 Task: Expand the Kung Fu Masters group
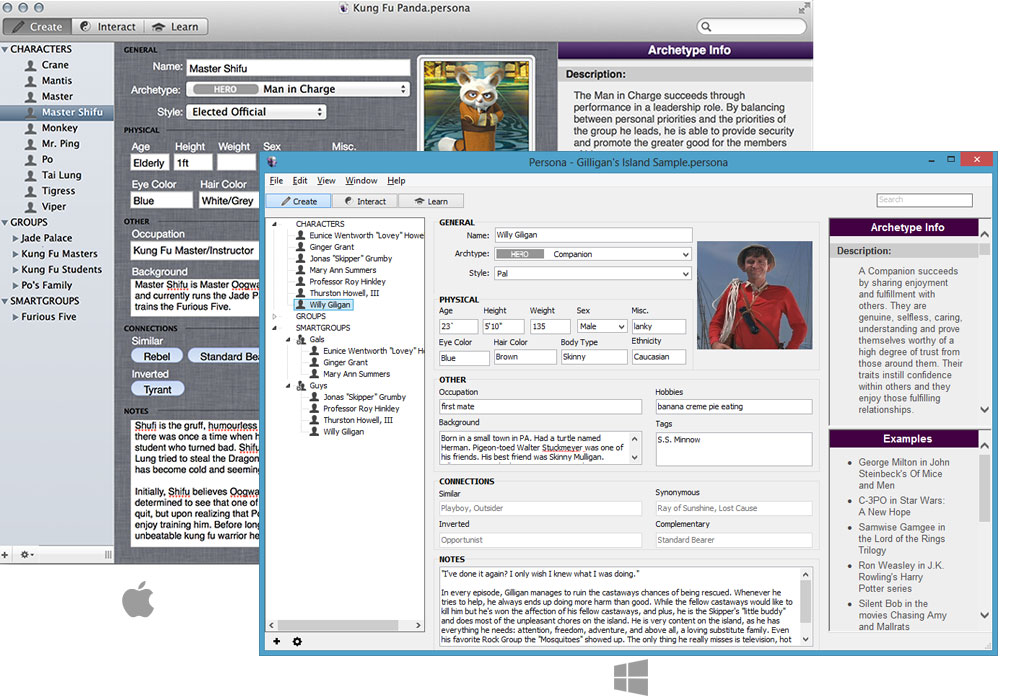[16, 254]
